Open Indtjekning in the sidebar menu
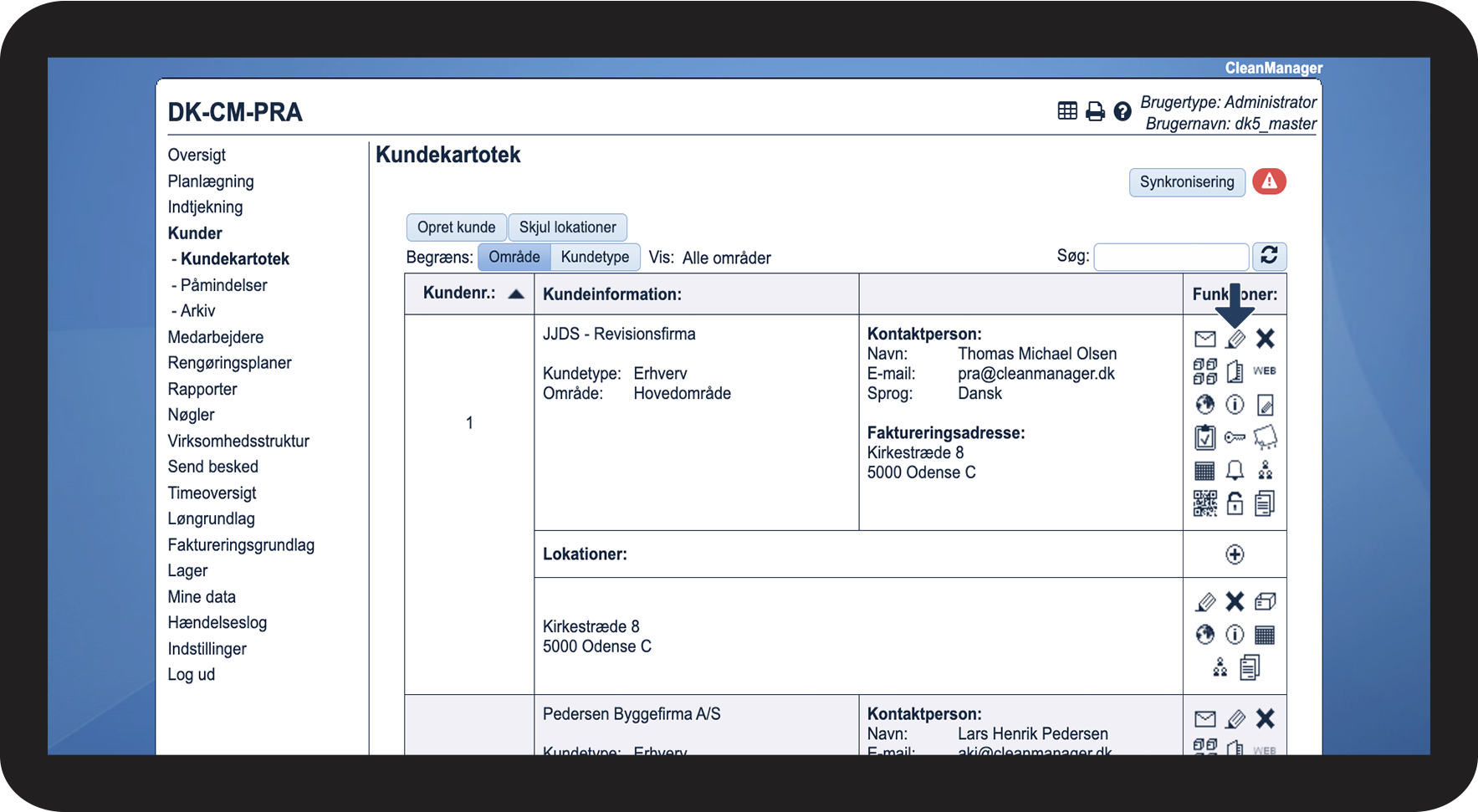The height and width of the screenshot is (812, 1478). [205, 207]
